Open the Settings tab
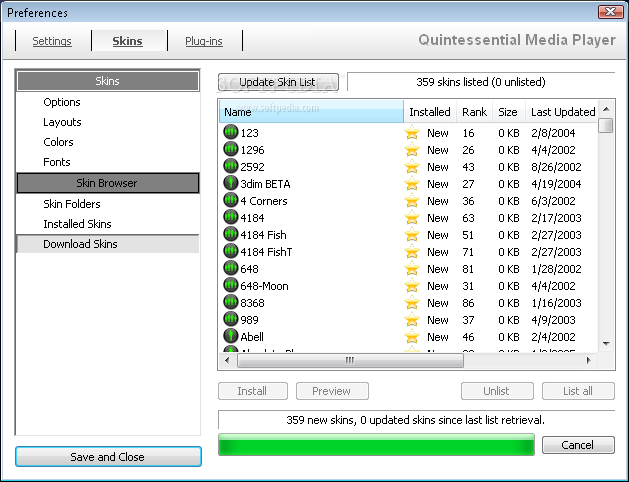Screen dimensions: 629x482 pyautogui.click(x=52, y=41)
